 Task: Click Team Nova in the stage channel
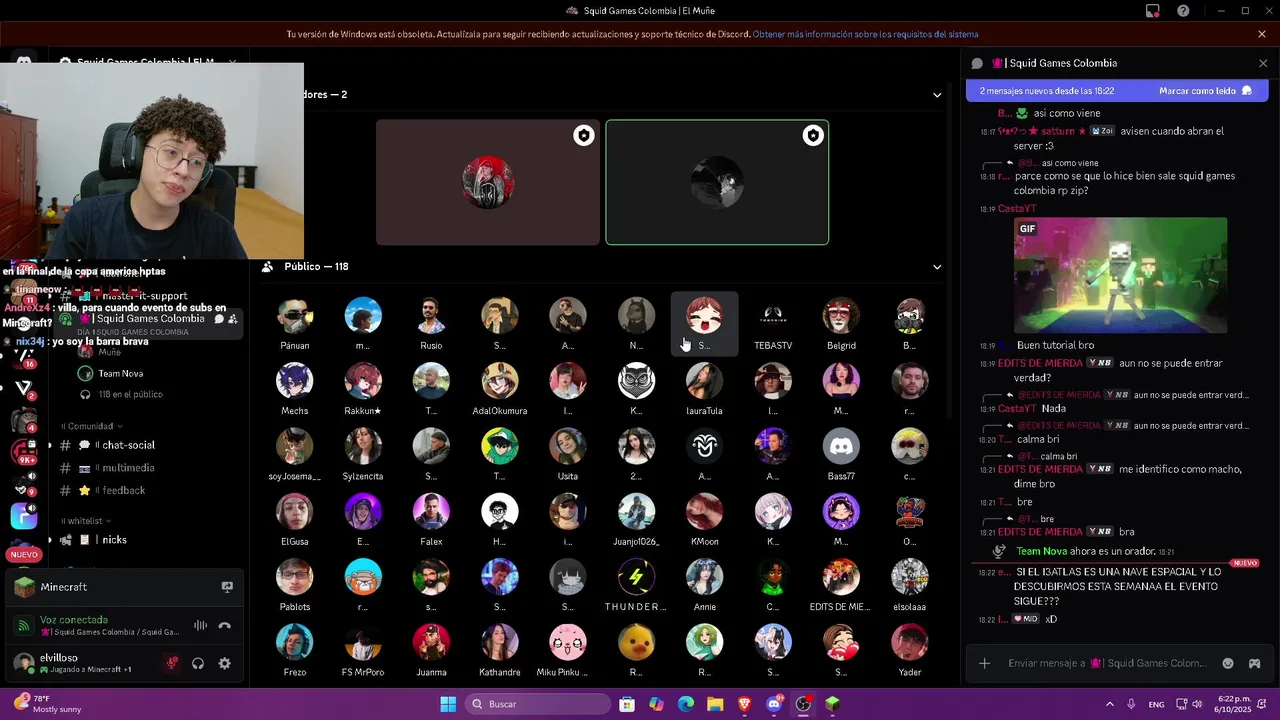pos(121,373)
